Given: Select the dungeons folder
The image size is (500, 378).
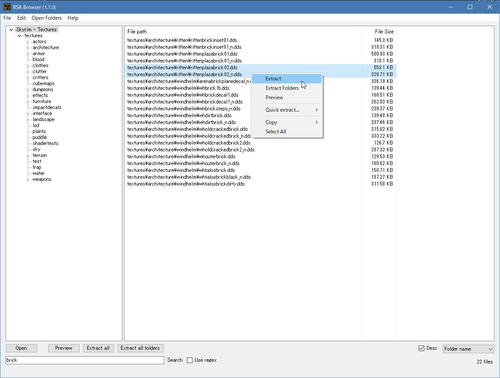Looking at the screenshot, I should 43,90.
